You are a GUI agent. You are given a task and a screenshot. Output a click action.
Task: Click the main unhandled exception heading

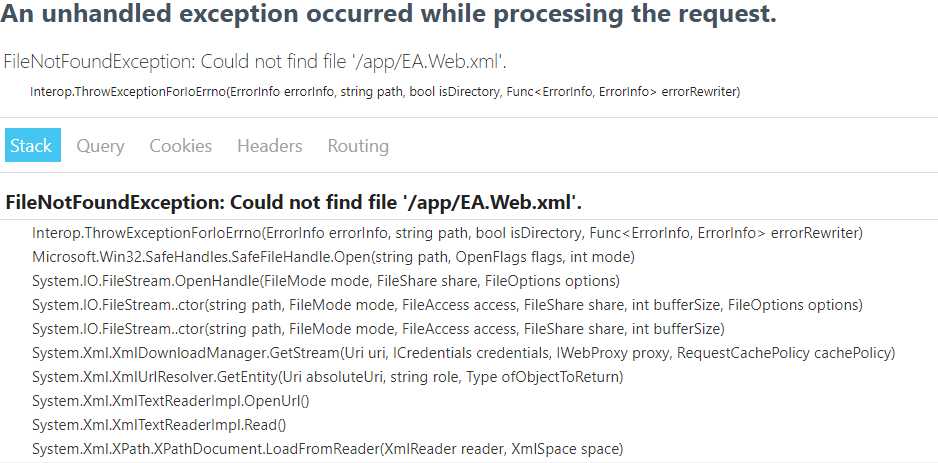tap(388, 15)
